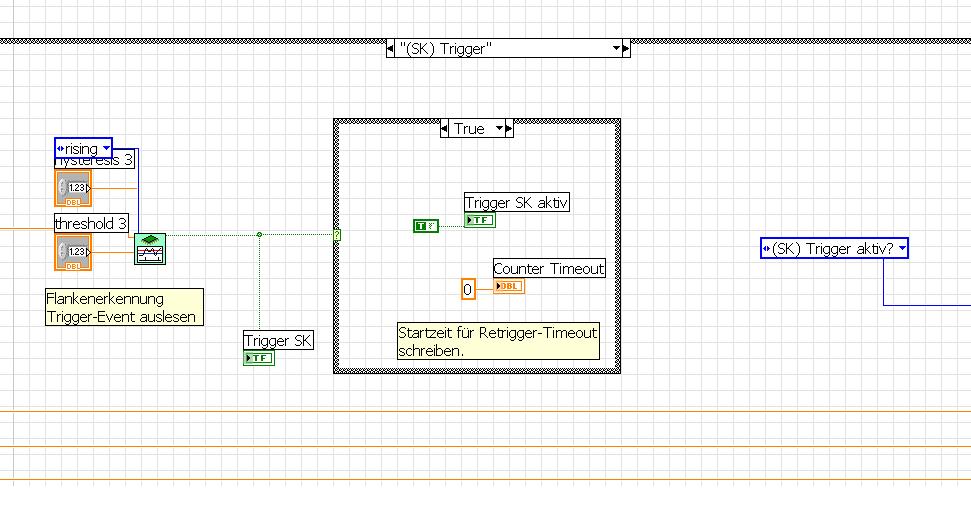971x525 pixels.
Task: Switch to next case of True structure
Action: click(x=509, y=128)
